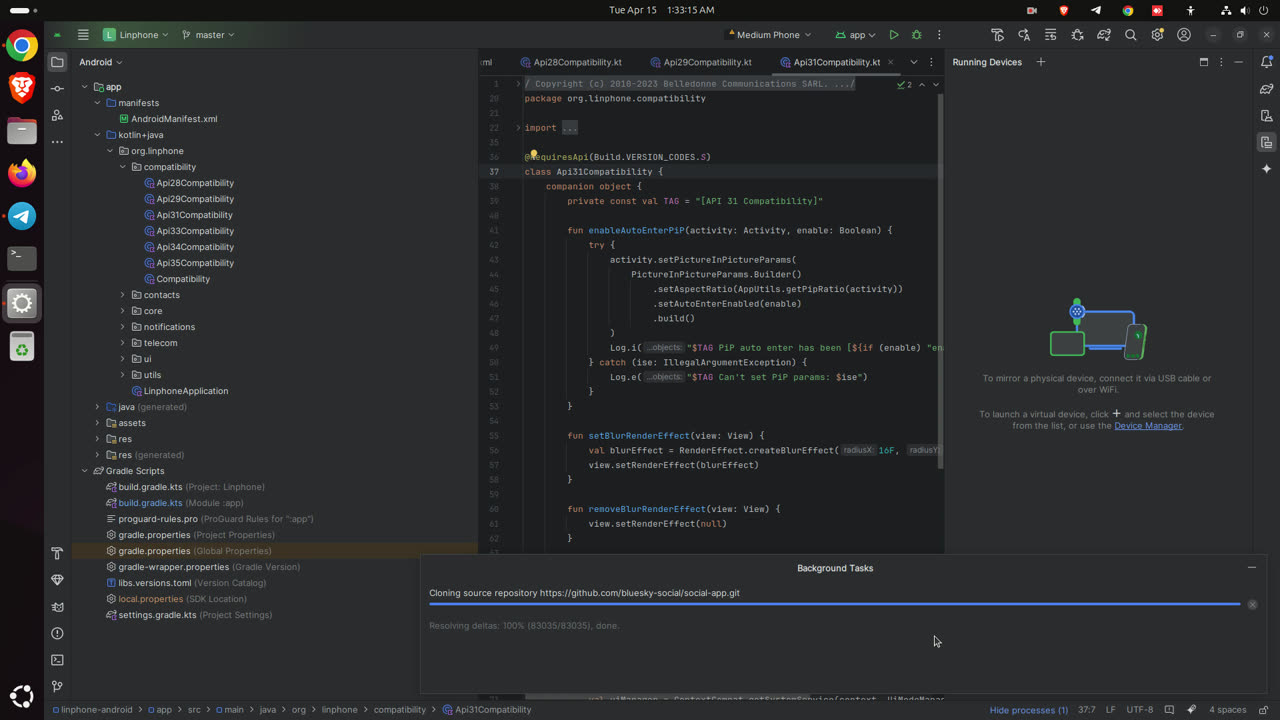The image size is (1280, 720).
Task: Cancel the cloning background task
Action: pos(1252,604)
